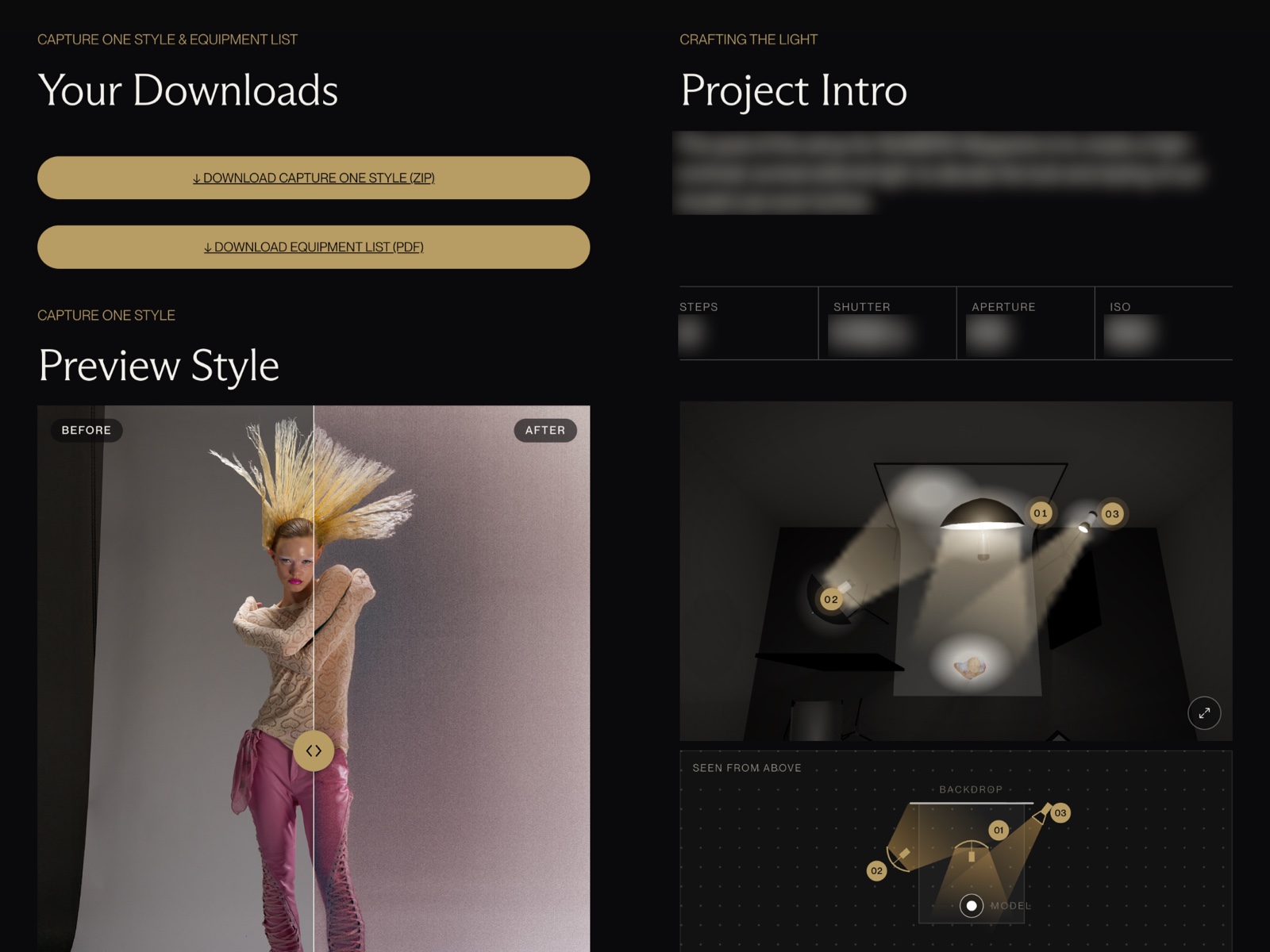Click 'CRAFTING THE LIGHT' section label
Screen dimensions: 1270x952
tap(749, 40)
